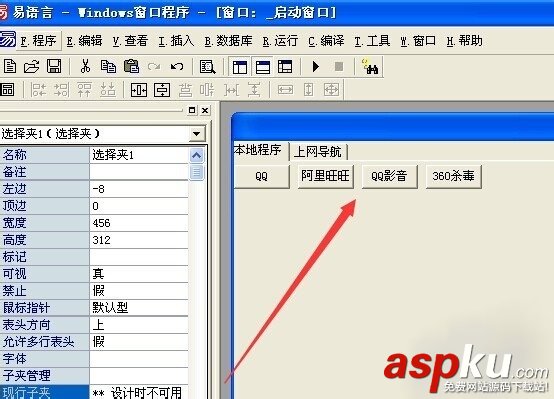
Task: Click the Stop square icon
Action: tap(339, 66)
